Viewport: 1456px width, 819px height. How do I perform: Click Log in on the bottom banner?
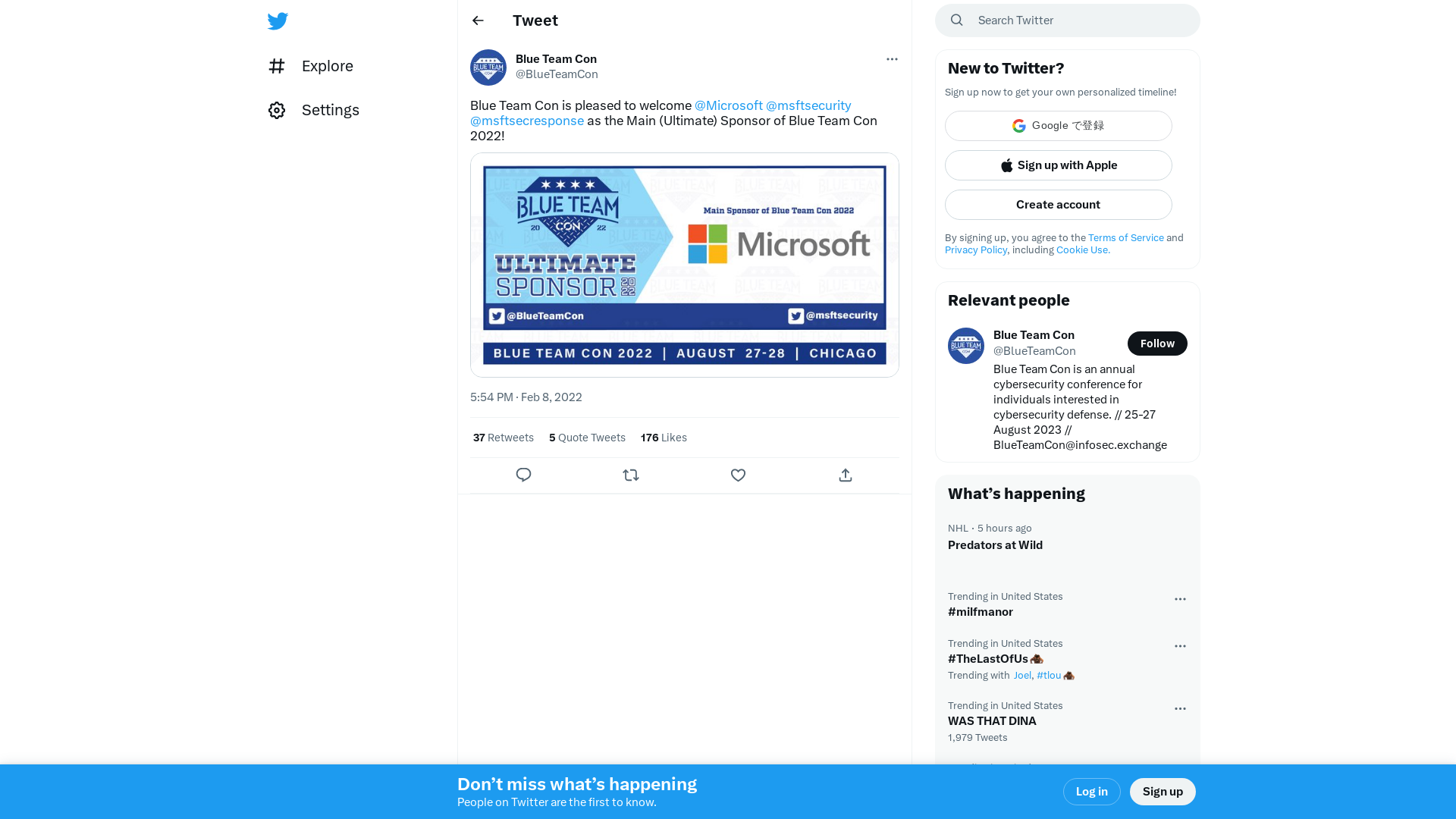pyautogui.click(x=1092, y=792)
